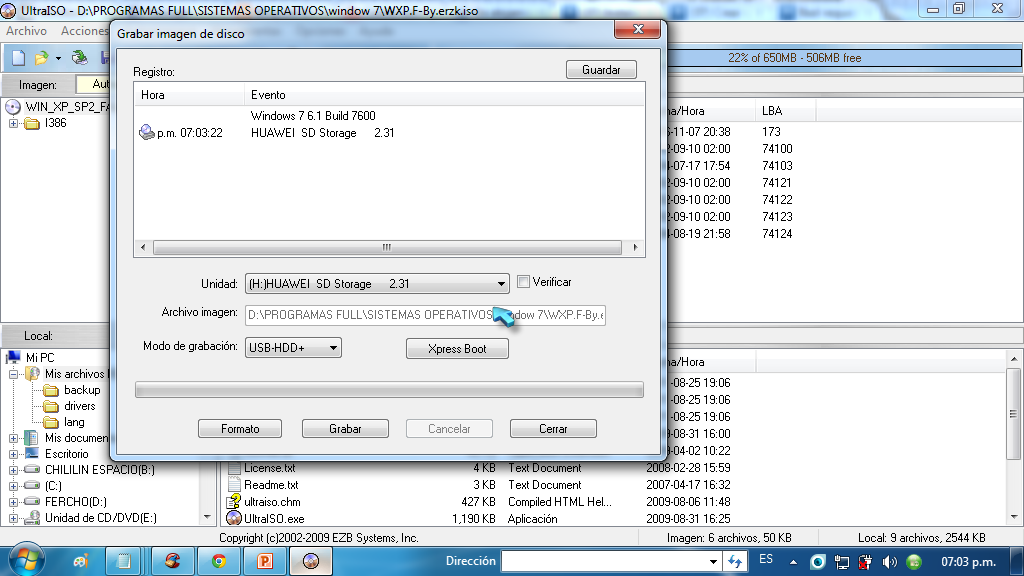Select the Readme.txt file icon

point(234,485)
